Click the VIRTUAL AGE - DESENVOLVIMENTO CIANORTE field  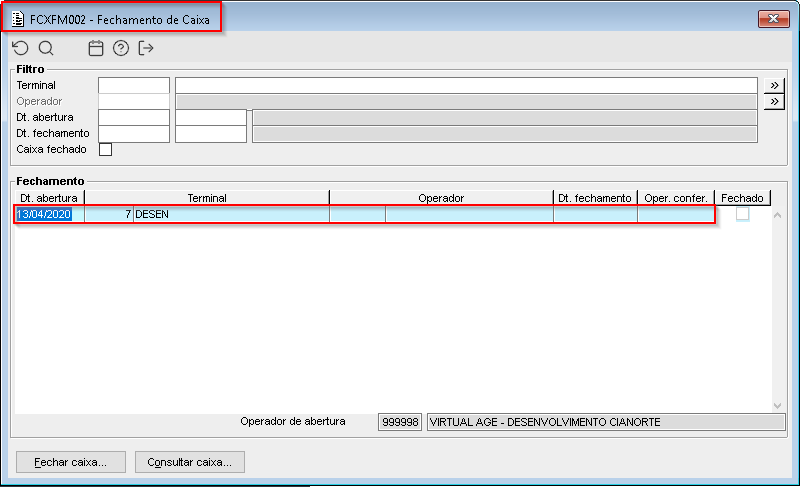pos(606,422)
